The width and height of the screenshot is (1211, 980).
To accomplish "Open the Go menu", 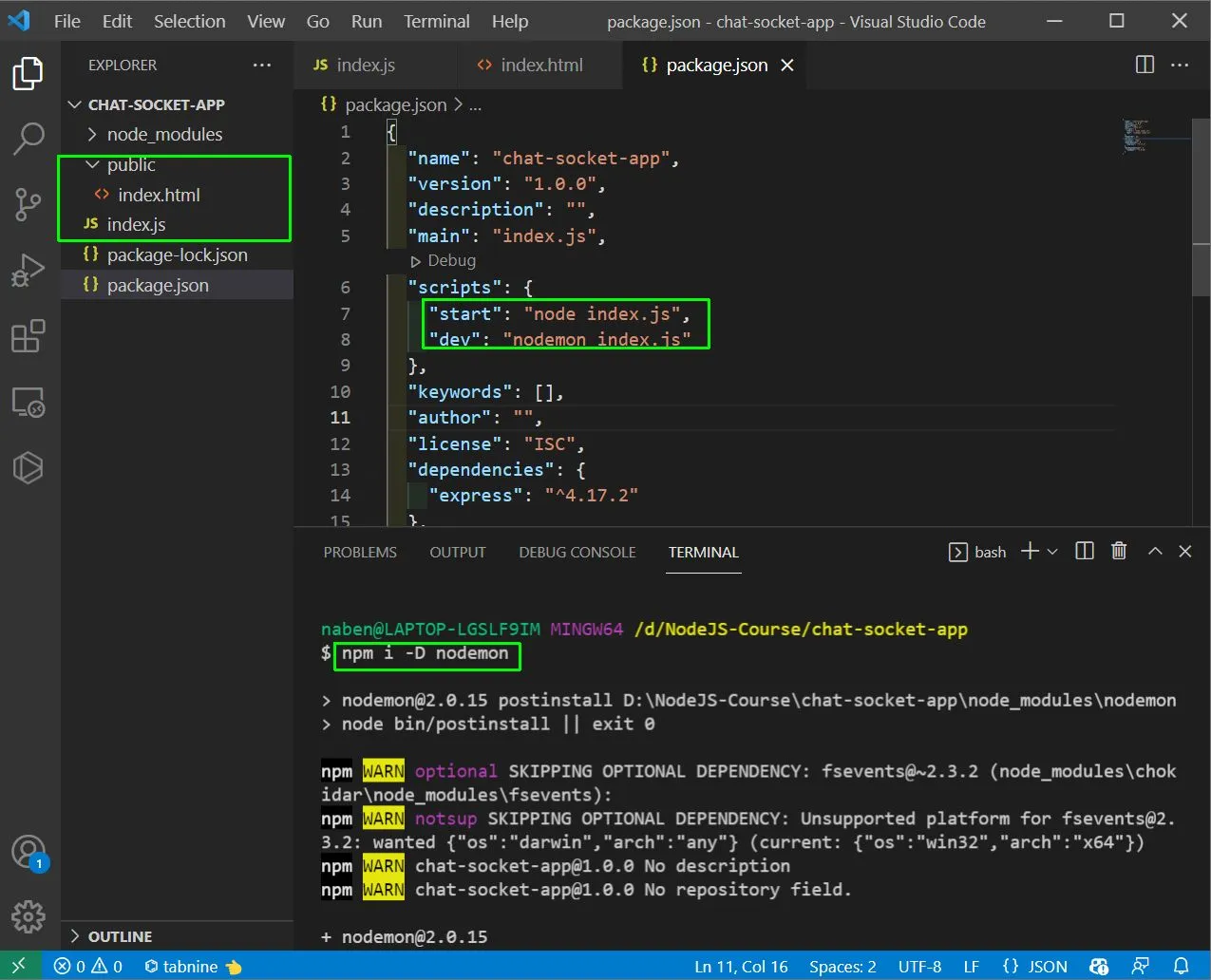I will point(317,21).
